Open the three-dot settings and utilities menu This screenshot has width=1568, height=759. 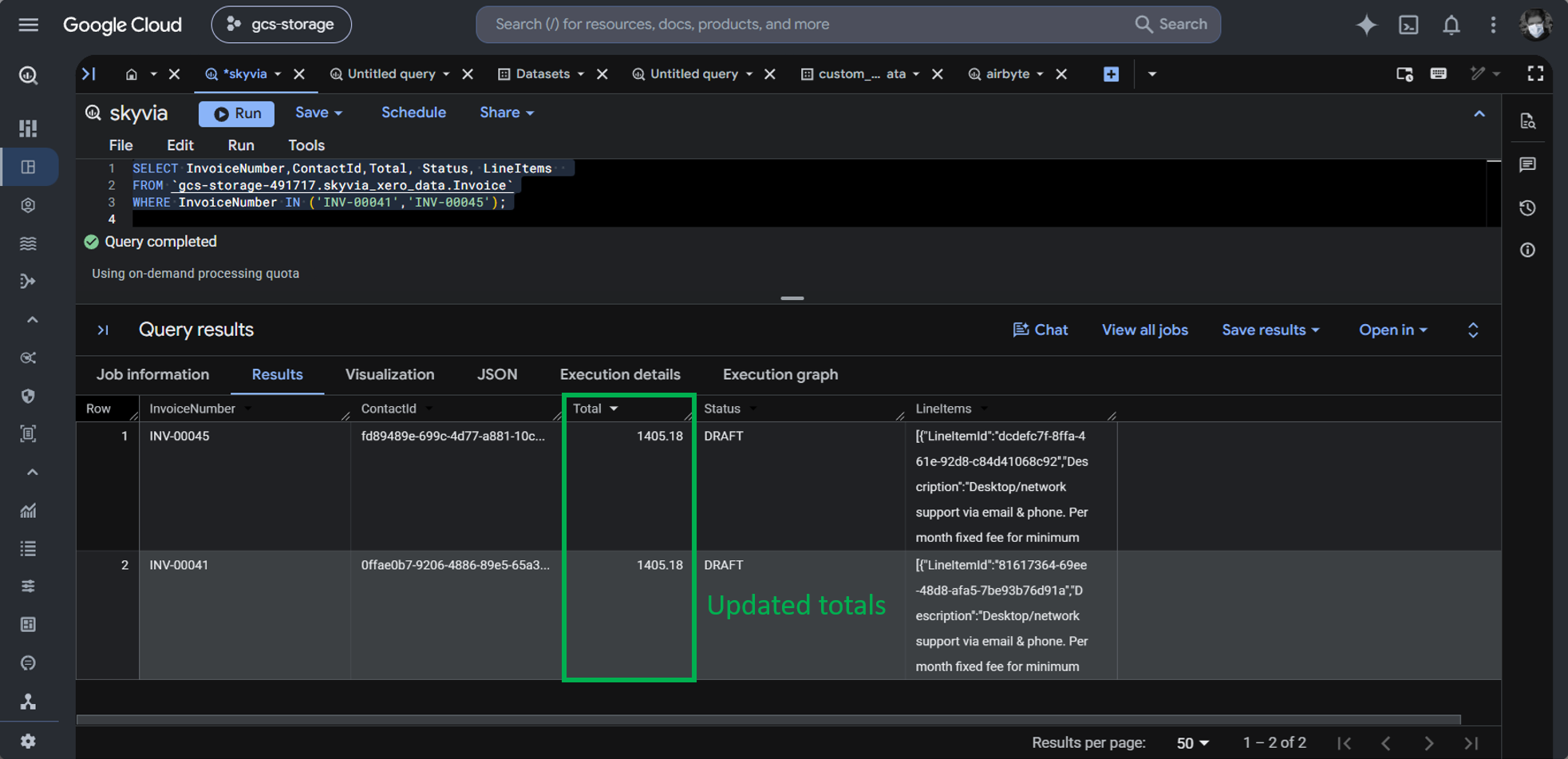pos(1493,25)
